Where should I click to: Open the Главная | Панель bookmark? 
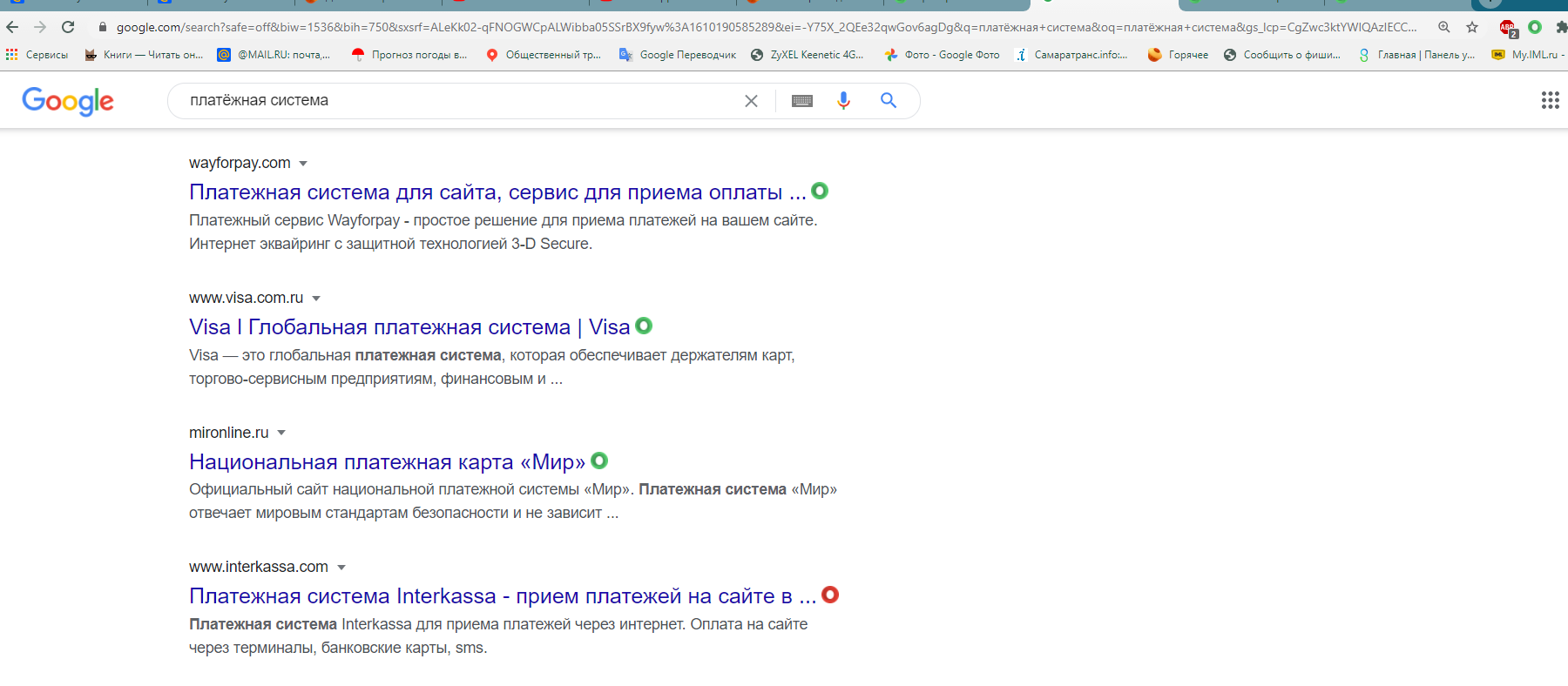point(1416,55)
